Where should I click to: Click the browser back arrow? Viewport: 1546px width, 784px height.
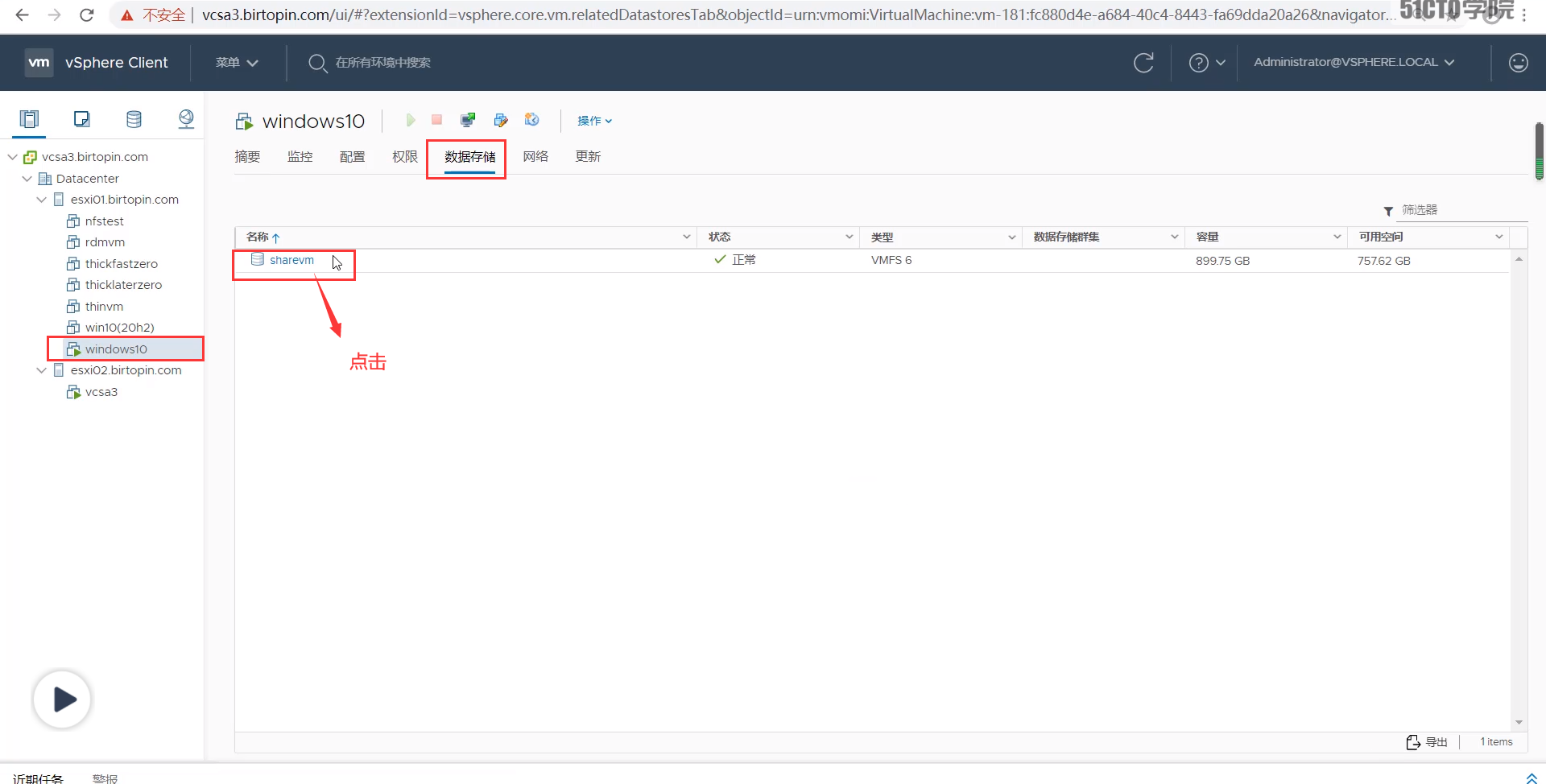tap(22, 14)
